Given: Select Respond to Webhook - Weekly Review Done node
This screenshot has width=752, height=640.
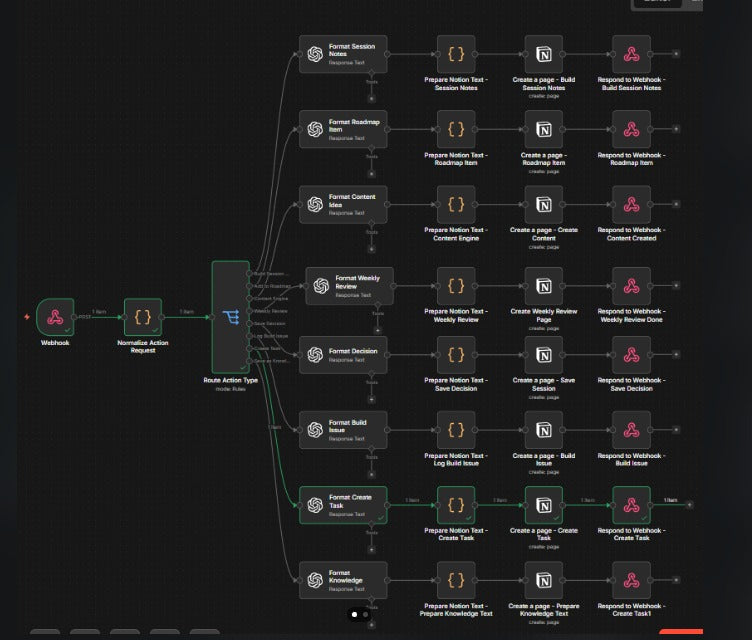Looking at the screenshot, I should (x=632, y=286).
